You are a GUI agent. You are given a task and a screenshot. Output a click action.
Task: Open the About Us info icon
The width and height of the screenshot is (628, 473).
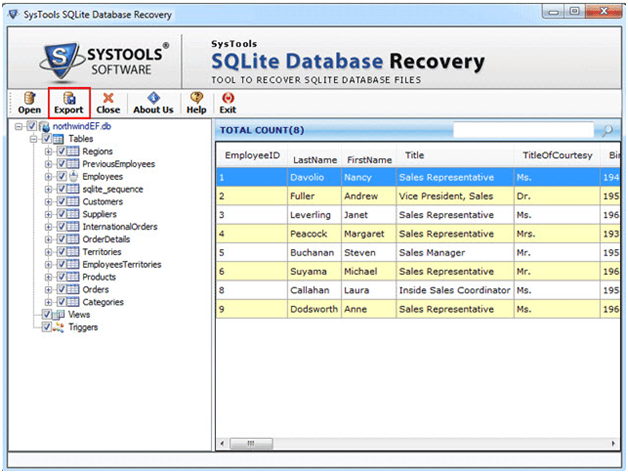pos(153,98)
